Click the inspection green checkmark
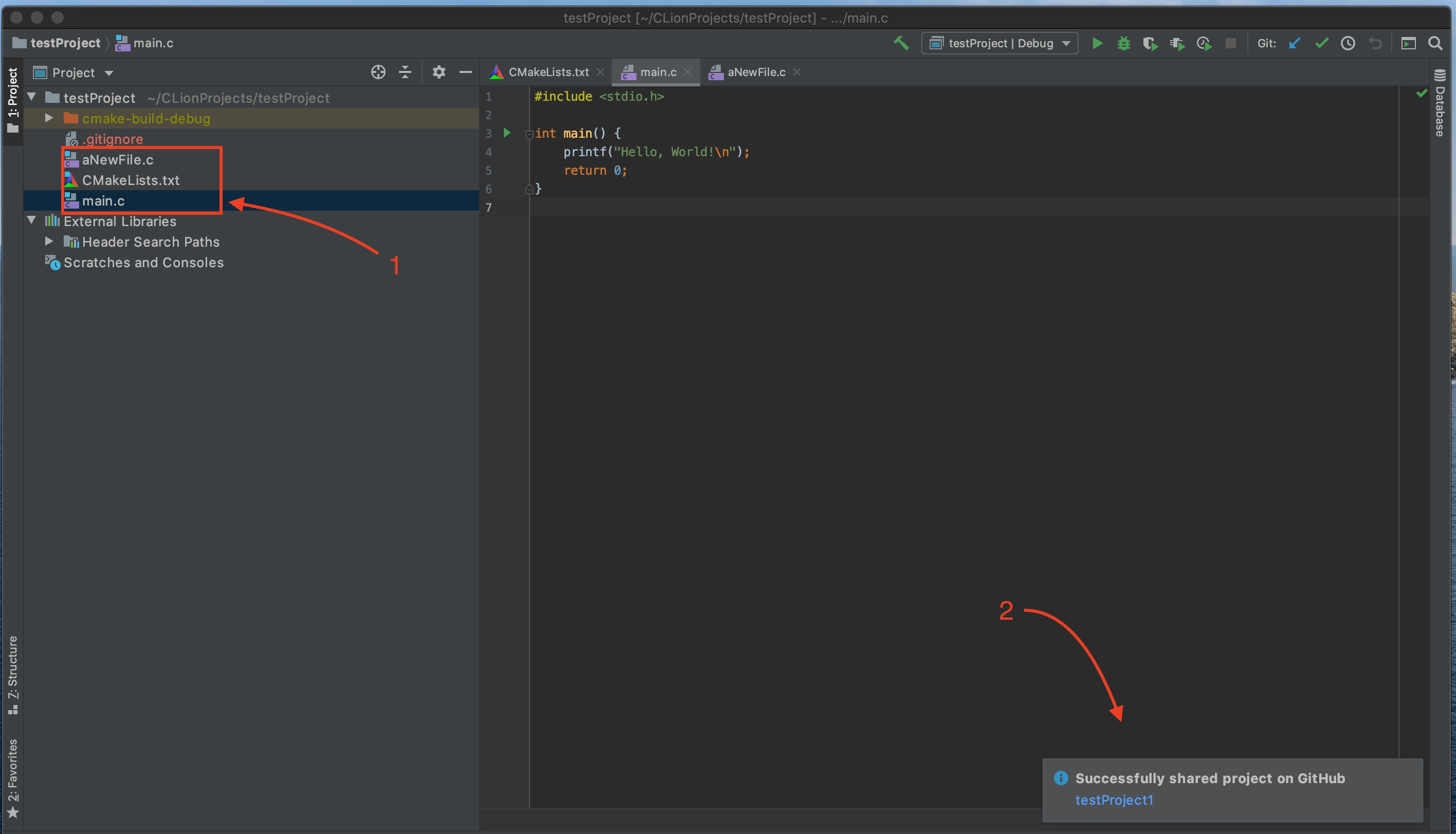Screen dimensions: 1456x834 (1422, 93)
